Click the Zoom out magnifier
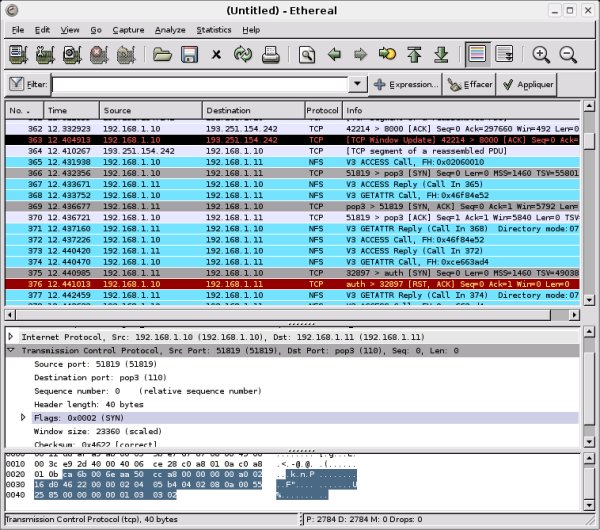 point(568,55)
